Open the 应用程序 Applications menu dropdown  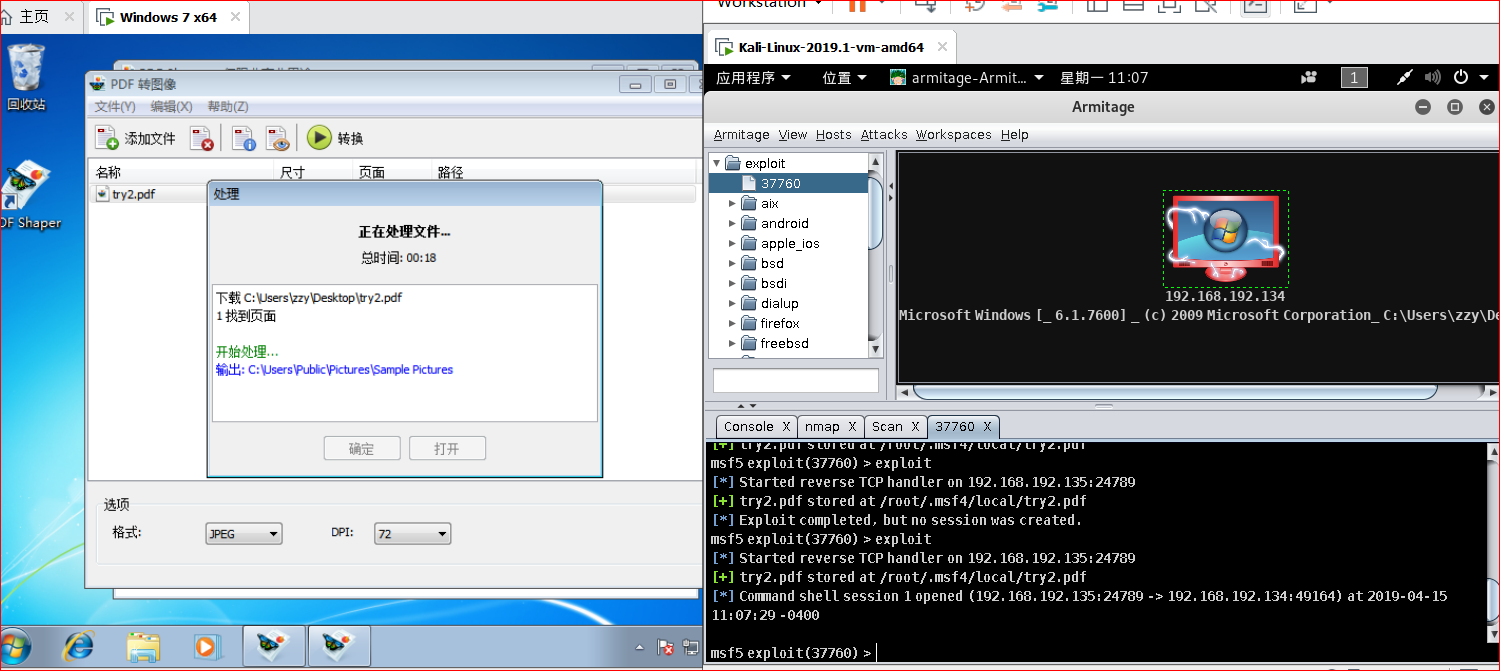tap(753, 78)
